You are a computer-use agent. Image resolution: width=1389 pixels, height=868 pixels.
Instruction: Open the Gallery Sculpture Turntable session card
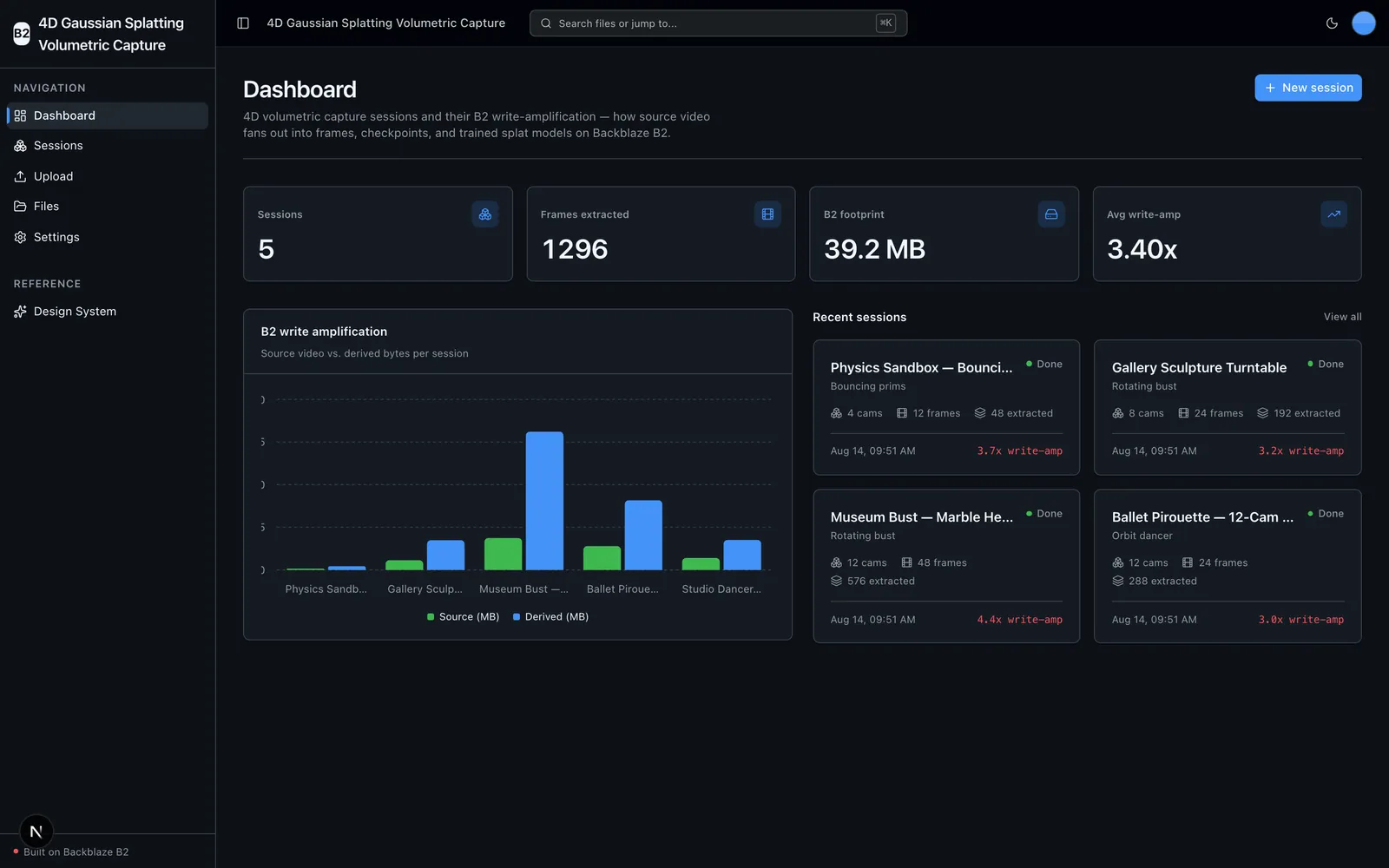click(x=1228, y=408)
